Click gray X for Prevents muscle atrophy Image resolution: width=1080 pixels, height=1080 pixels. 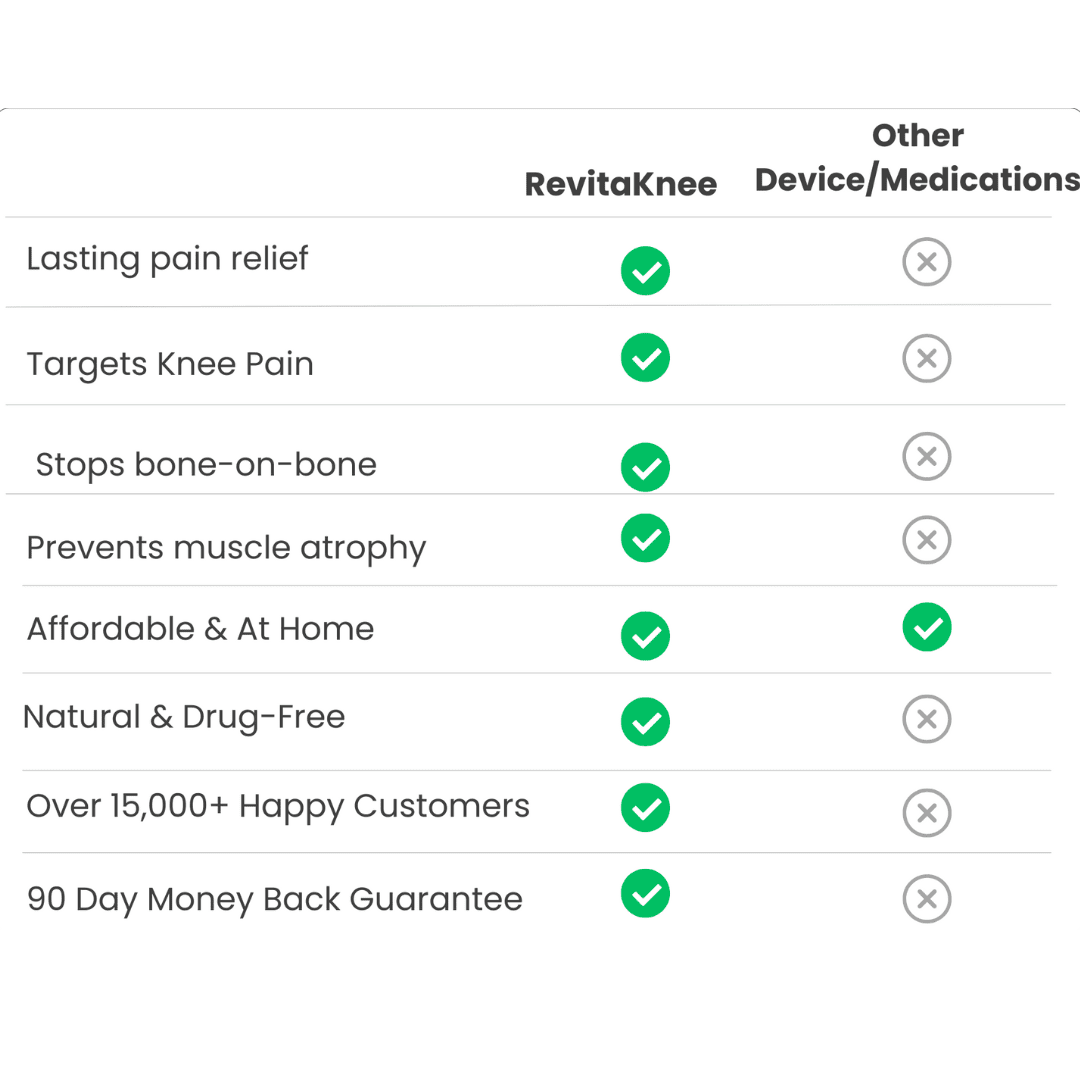pos(927,539)
